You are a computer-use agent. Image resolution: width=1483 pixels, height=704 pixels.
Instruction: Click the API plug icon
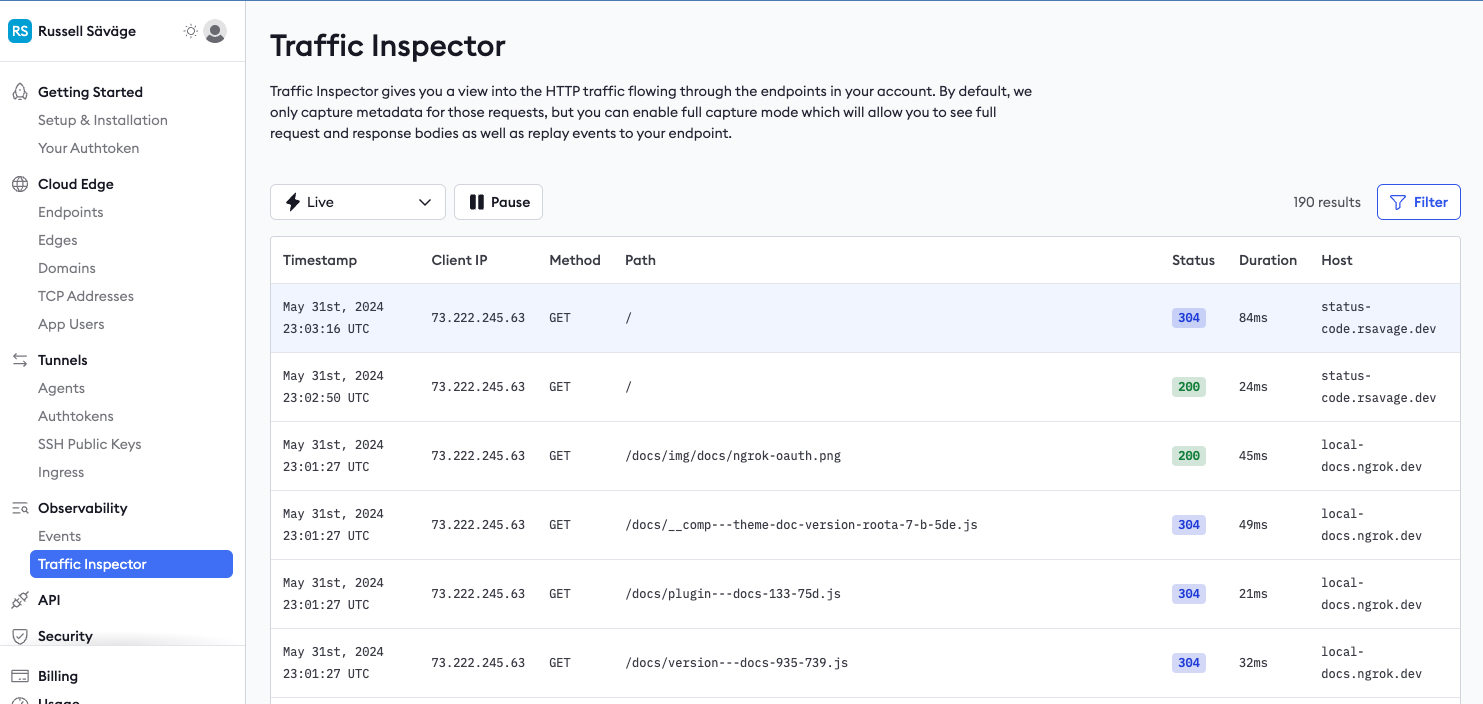click(19, 600)
